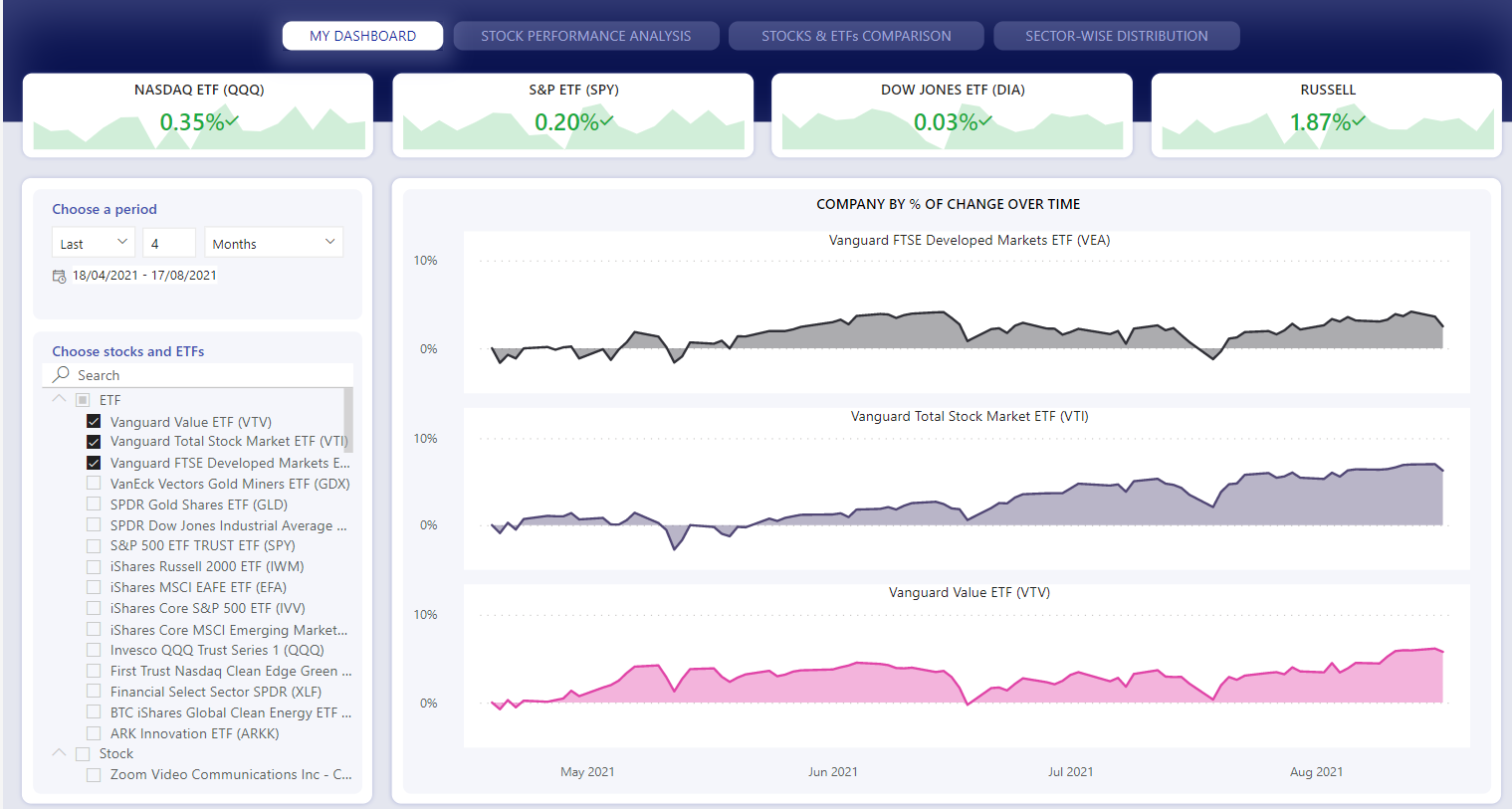The width and height of the screenshot is (1512, 809).
Task: Click the Search field for stocks
Action: [198, 375]
